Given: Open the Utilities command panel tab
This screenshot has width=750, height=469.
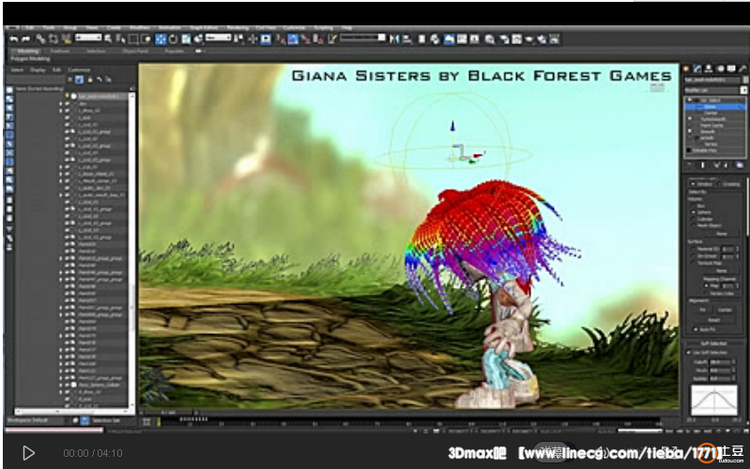Looking at the screenshot, I should click(x=742, y=69).
